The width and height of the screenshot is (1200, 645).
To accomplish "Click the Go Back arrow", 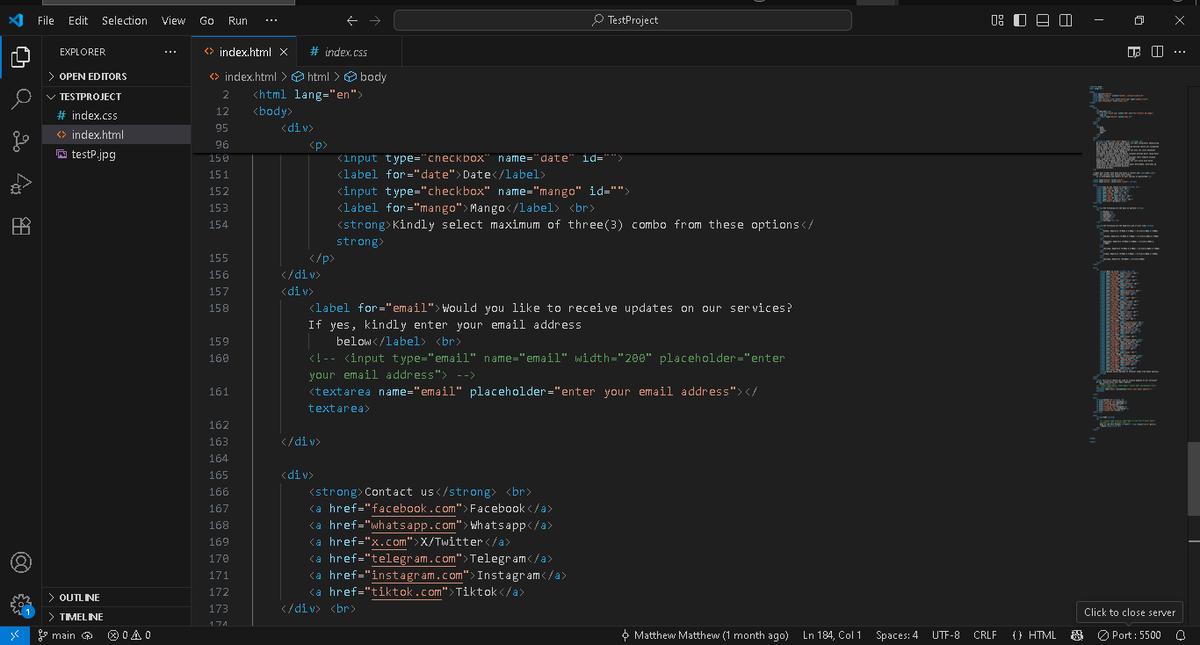I will (351, 20).
